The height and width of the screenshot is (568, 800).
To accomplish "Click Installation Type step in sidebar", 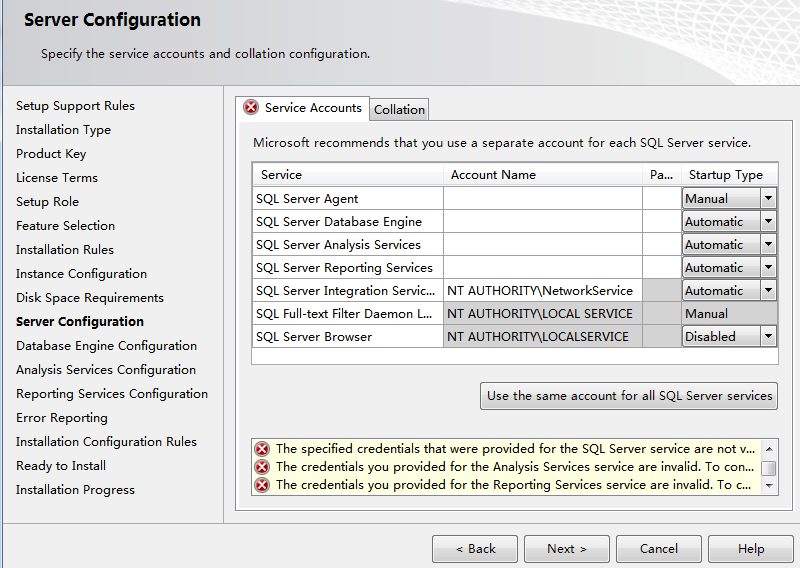I will (x=63, y=130).
